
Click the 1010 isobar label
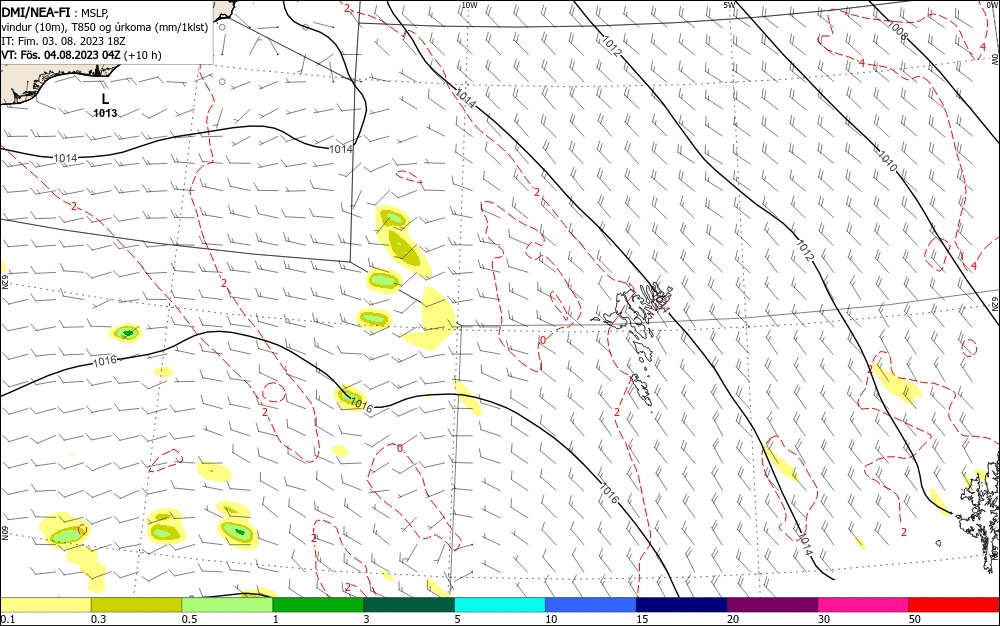click(x=887, y=161)
